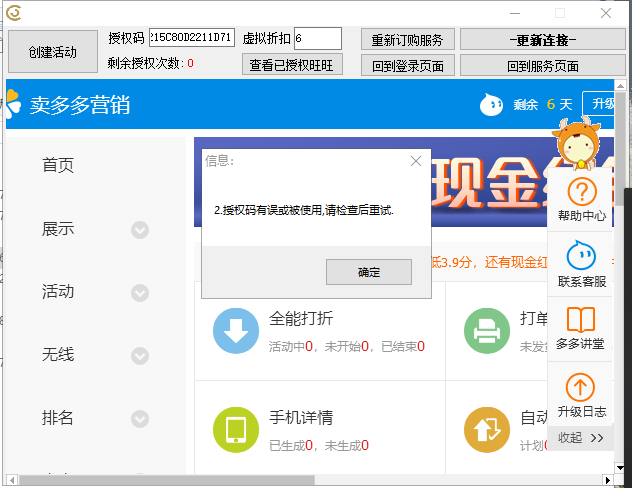Click the 剩余 6 天 text in header
The width and height of the screenshot is (632, 488).
543,105
